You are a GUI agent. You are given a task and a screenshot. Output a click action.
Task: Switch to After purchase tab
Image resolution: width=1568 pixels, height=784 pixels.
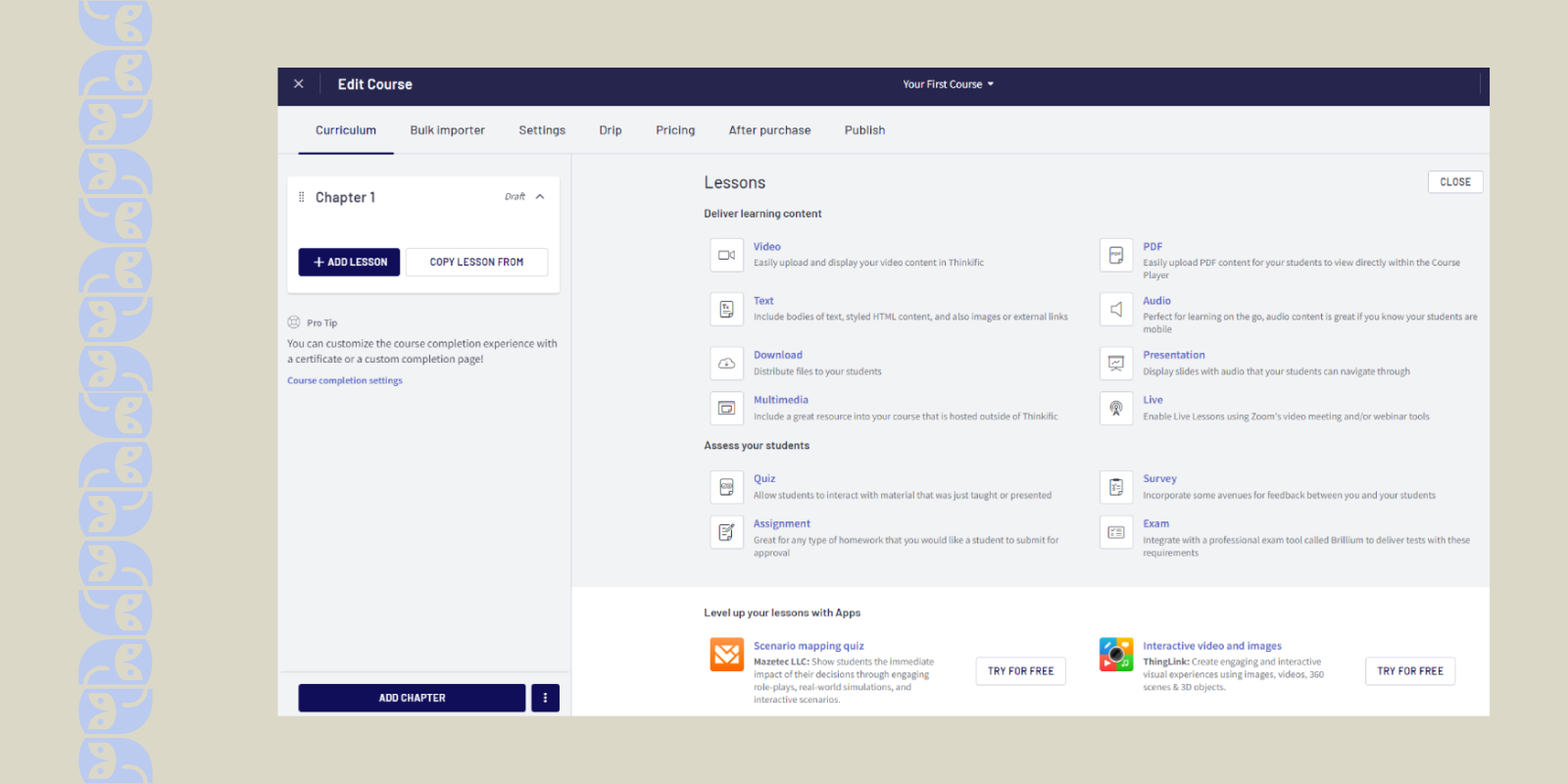pos(769,130)
